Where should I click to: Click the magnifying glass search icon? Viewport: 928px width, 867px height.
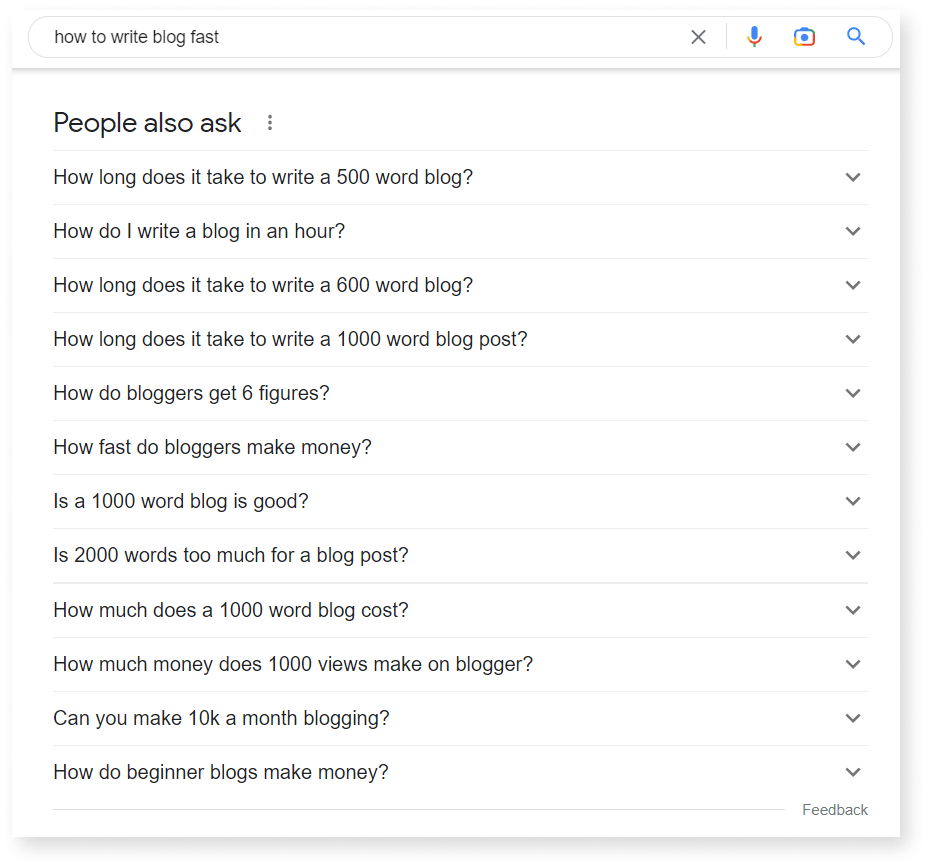[x=856, y=36]
